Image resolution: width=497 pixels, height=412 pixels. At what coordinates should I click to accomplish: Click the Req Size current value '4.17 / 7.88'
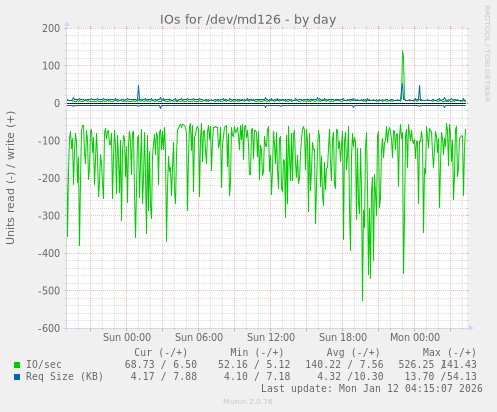pyautogui.click(x=164, y=377)
